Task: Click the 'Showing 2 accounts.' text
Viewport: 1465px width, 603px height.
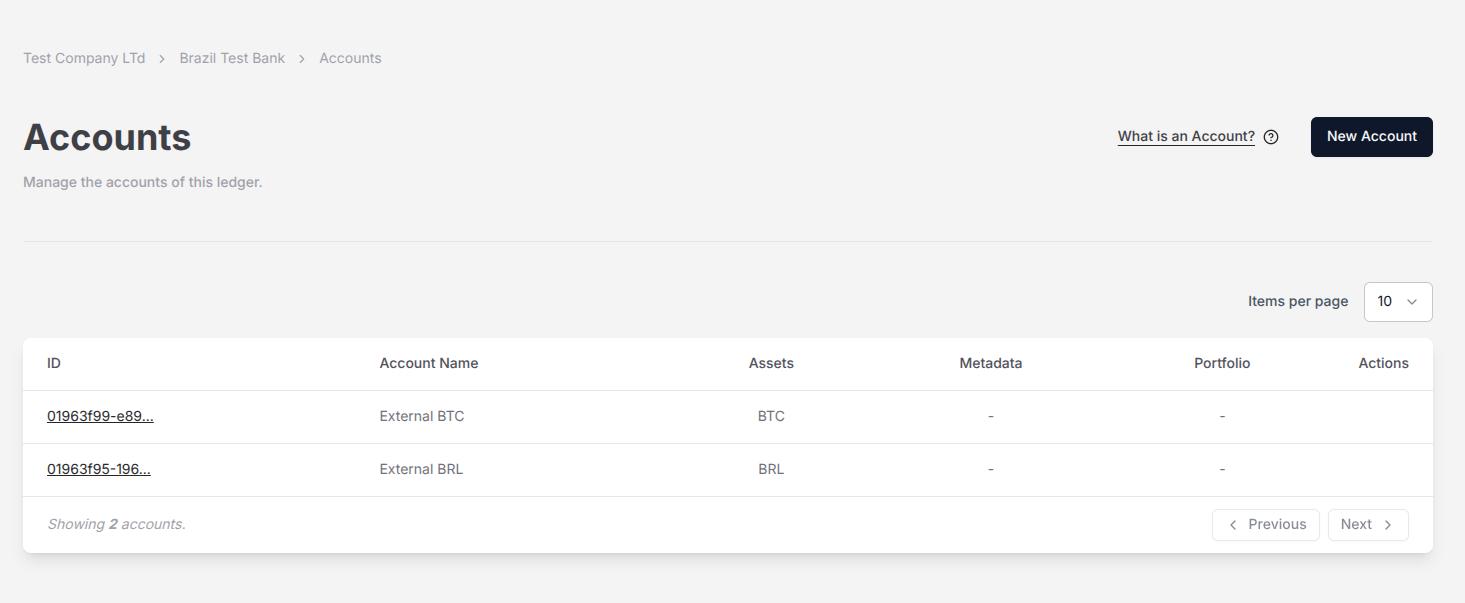Action: point(116,524)
